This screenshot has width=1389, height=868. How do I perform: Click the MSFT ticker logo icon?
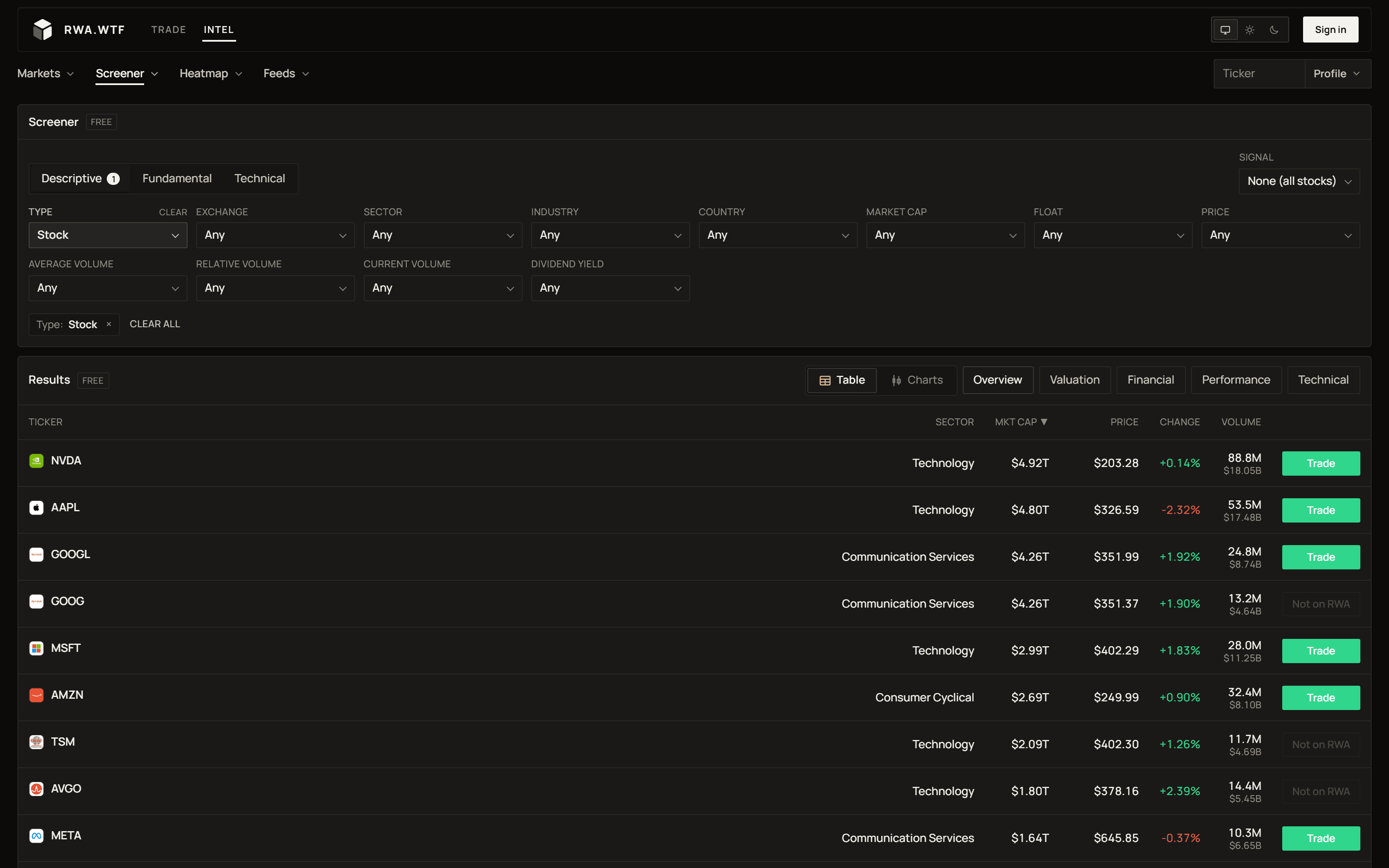tap(36, 648)
